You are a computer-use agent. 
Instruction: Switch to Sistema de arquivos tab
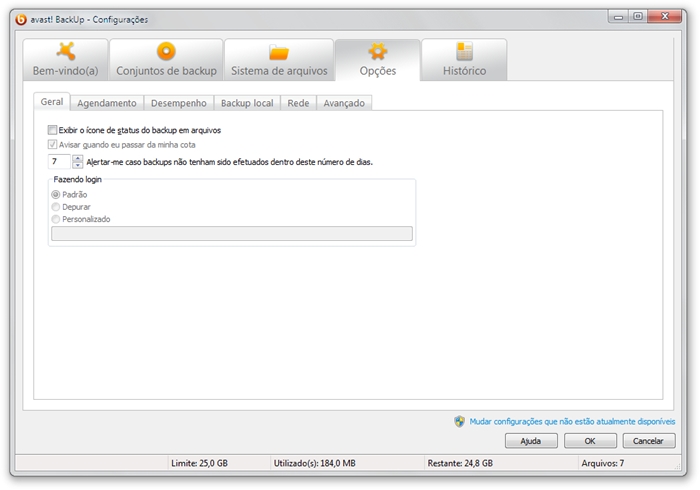[279, 59]
